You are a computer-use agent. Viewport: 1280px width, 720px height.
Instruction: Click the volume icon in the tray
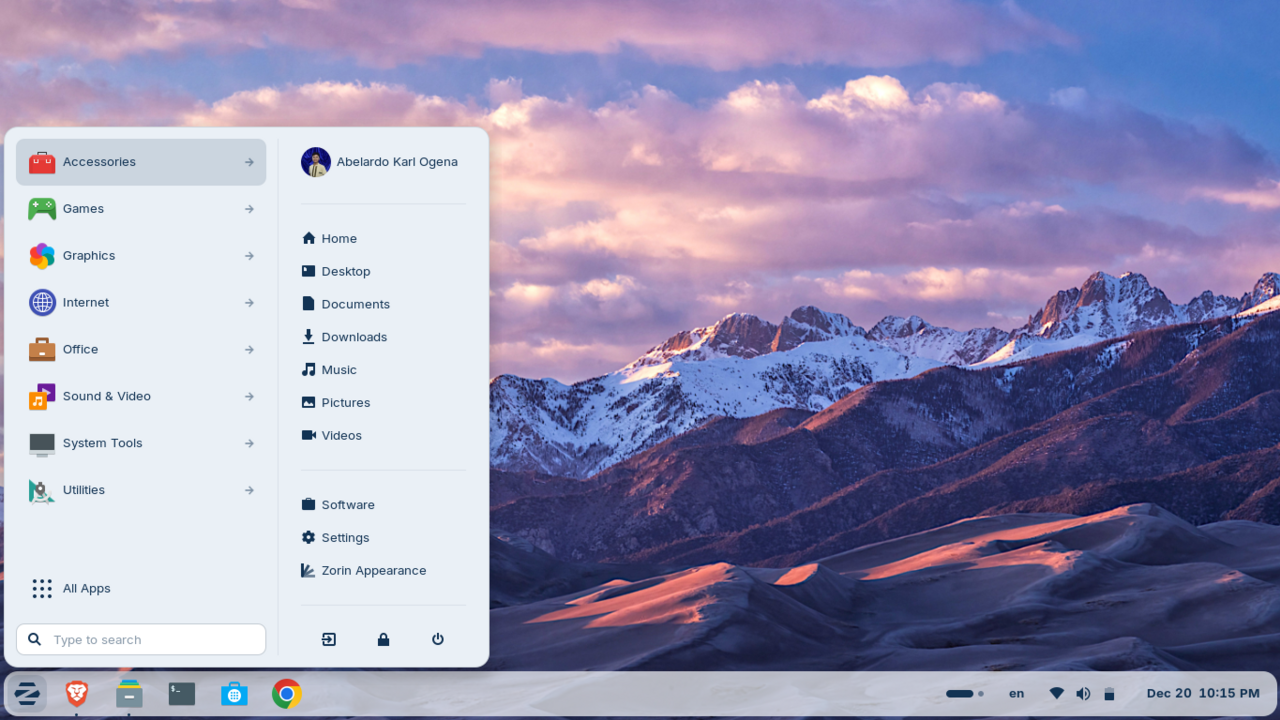(x=1083, y=693)
